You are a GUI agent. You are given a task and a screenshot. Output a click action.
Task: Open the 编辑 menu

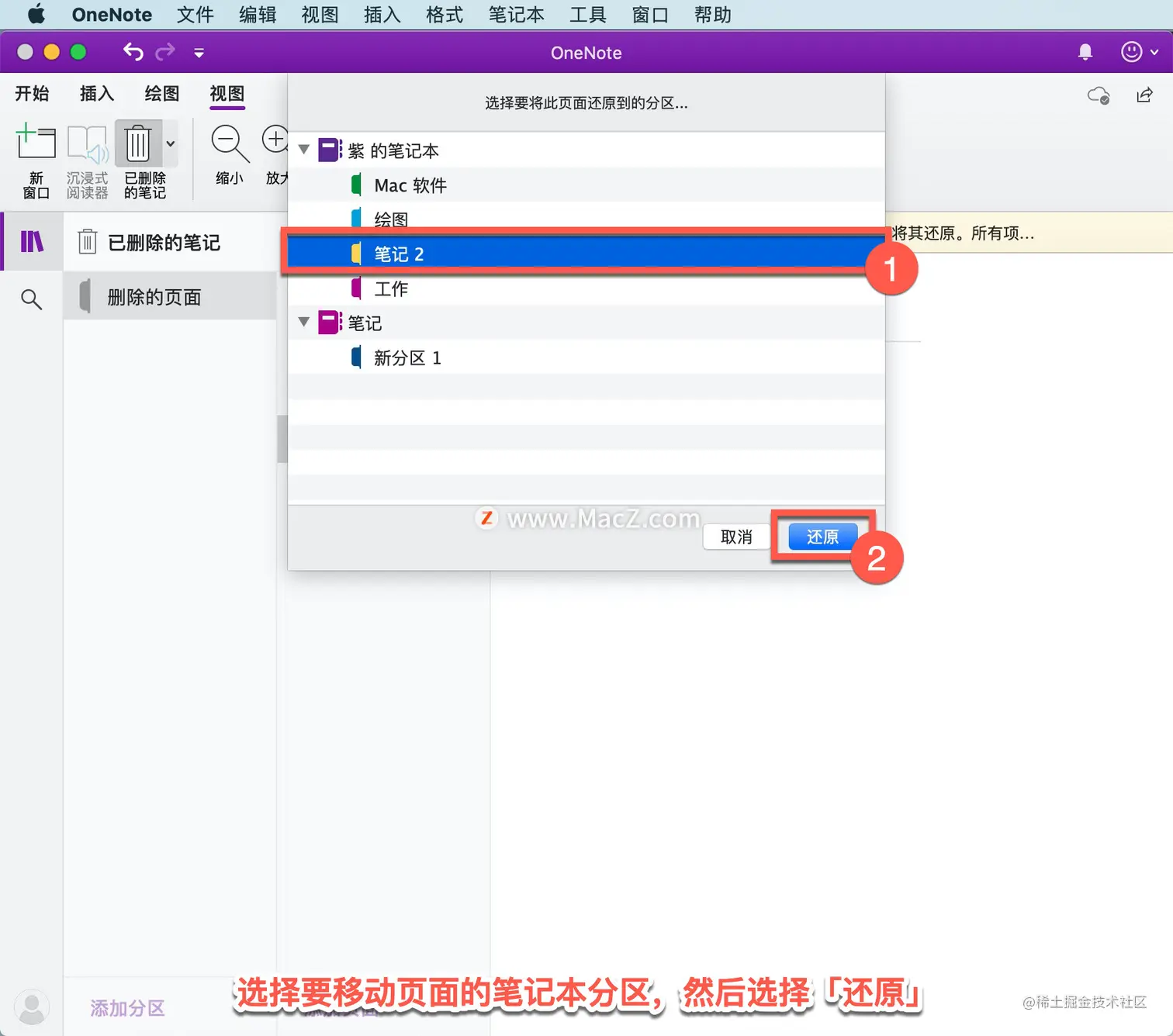pyautogui.click(x=258, y=14)
